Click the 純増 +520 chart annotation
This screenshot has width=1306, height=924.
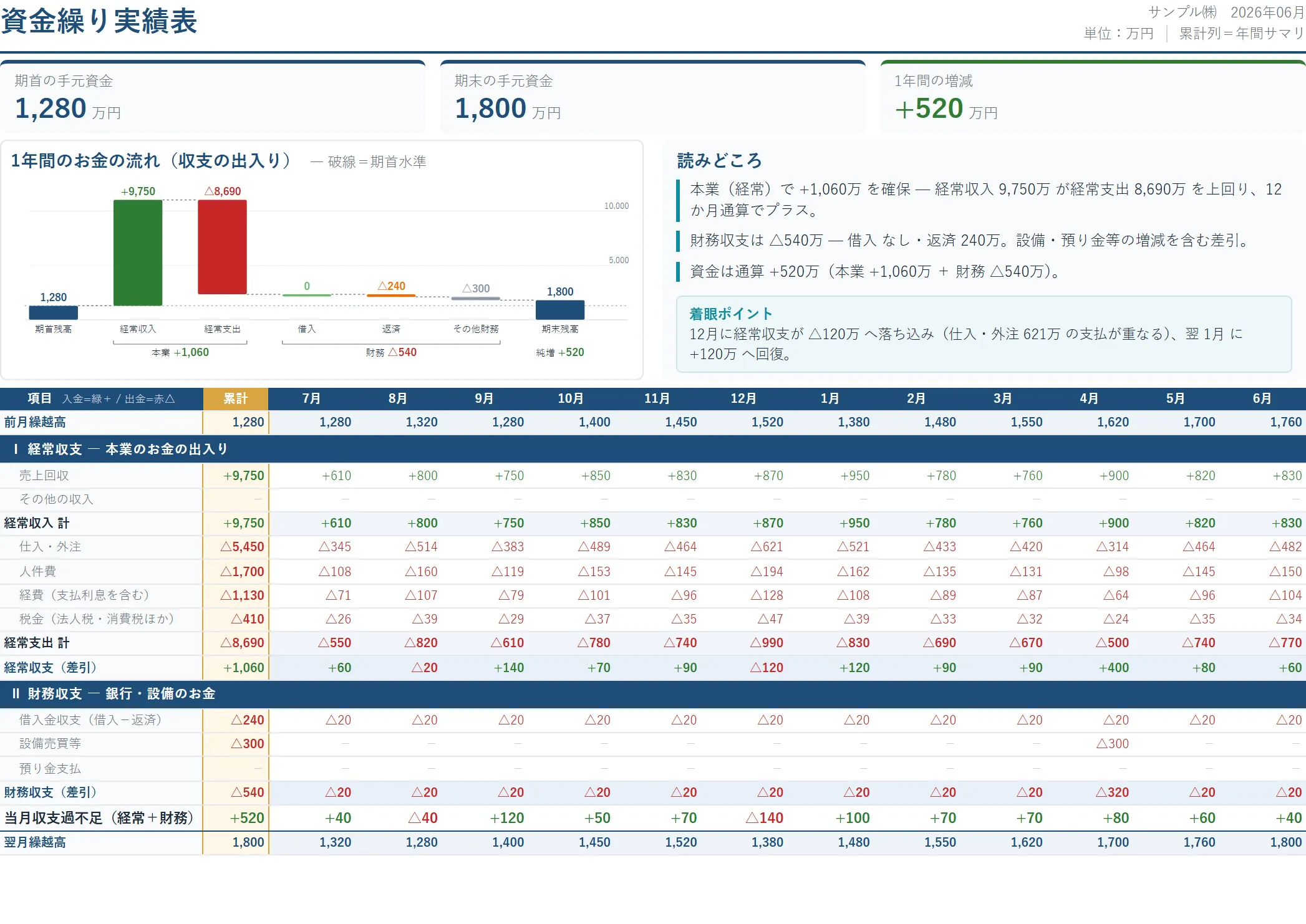click(560, 352)
